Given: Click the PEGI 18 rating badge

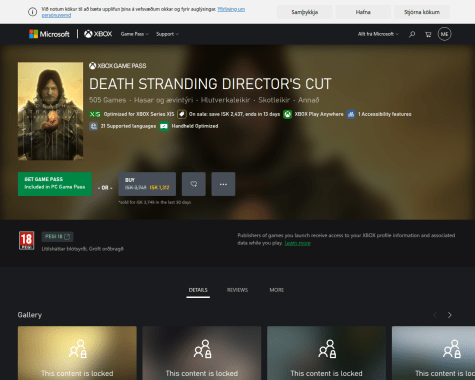Looking at the screenshot, I should tap(26, 241).
